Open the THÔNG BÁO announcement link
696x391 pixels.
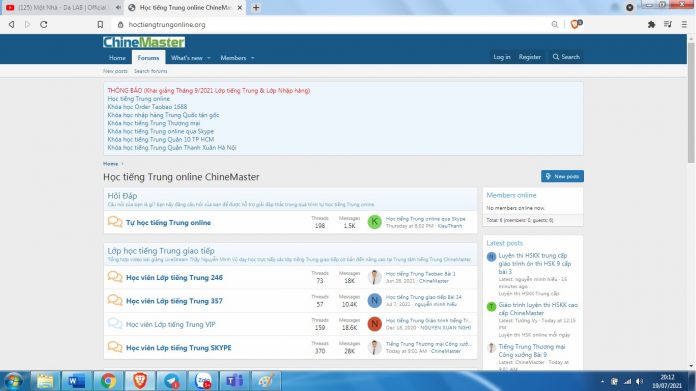coord(209,91)
